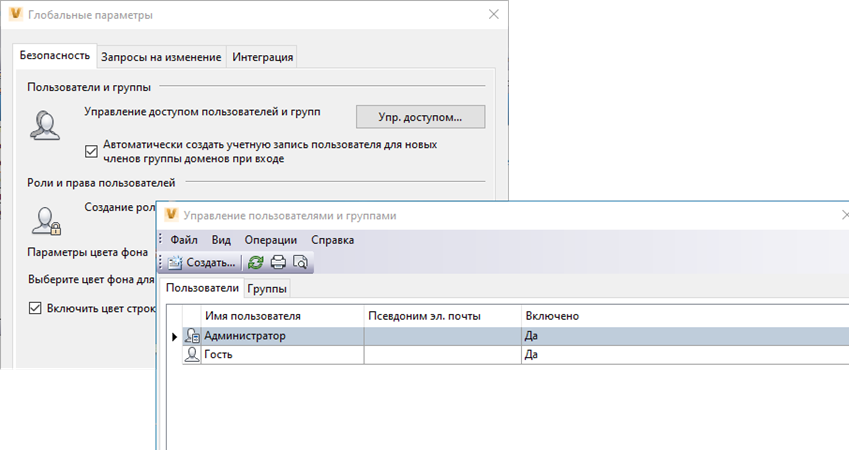Open the Операции menu
This screenshot has width=849, height=450.
(271, 240)
